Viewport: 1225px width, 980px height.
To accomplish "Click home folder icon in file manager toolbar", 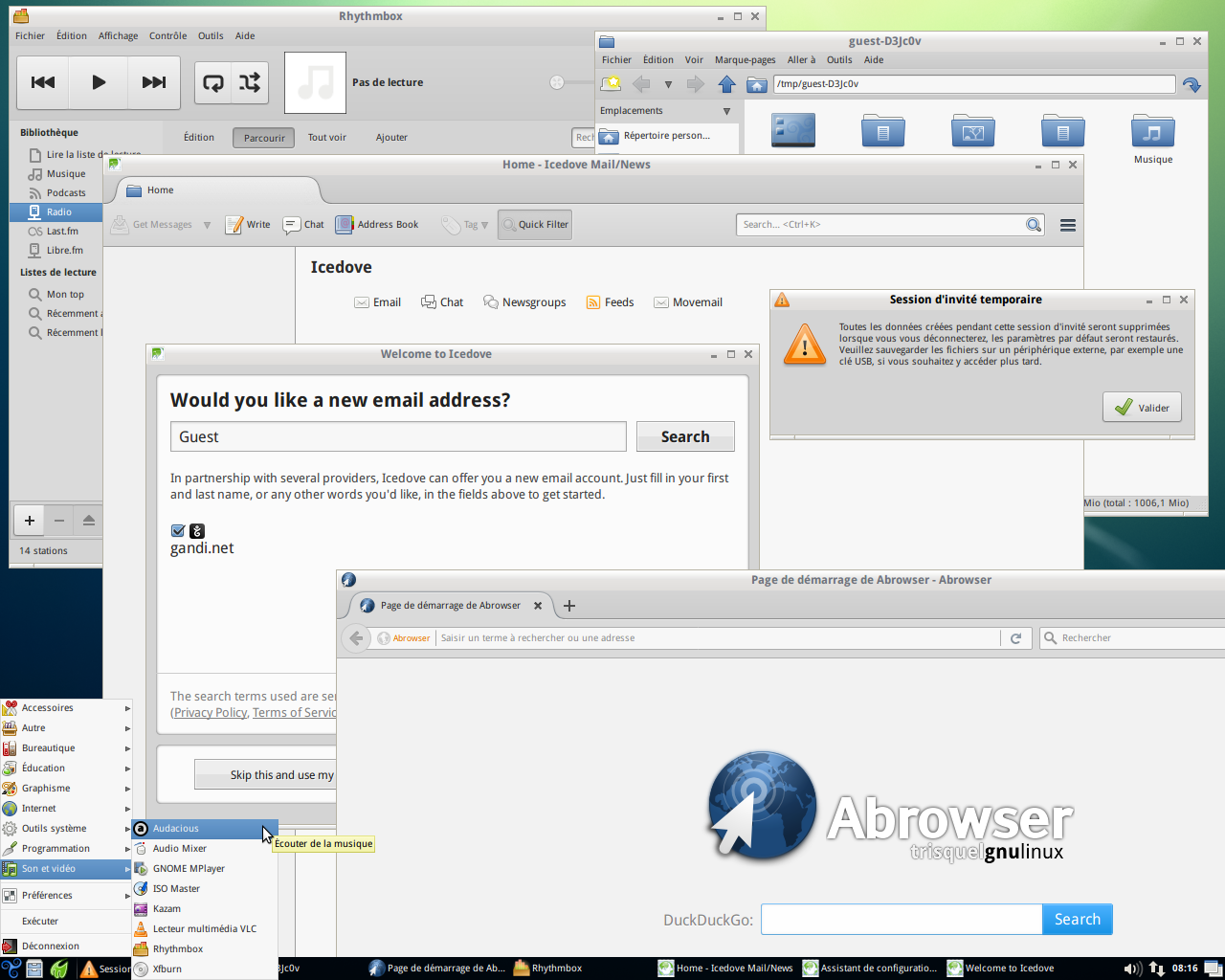I will coord(757,84).
